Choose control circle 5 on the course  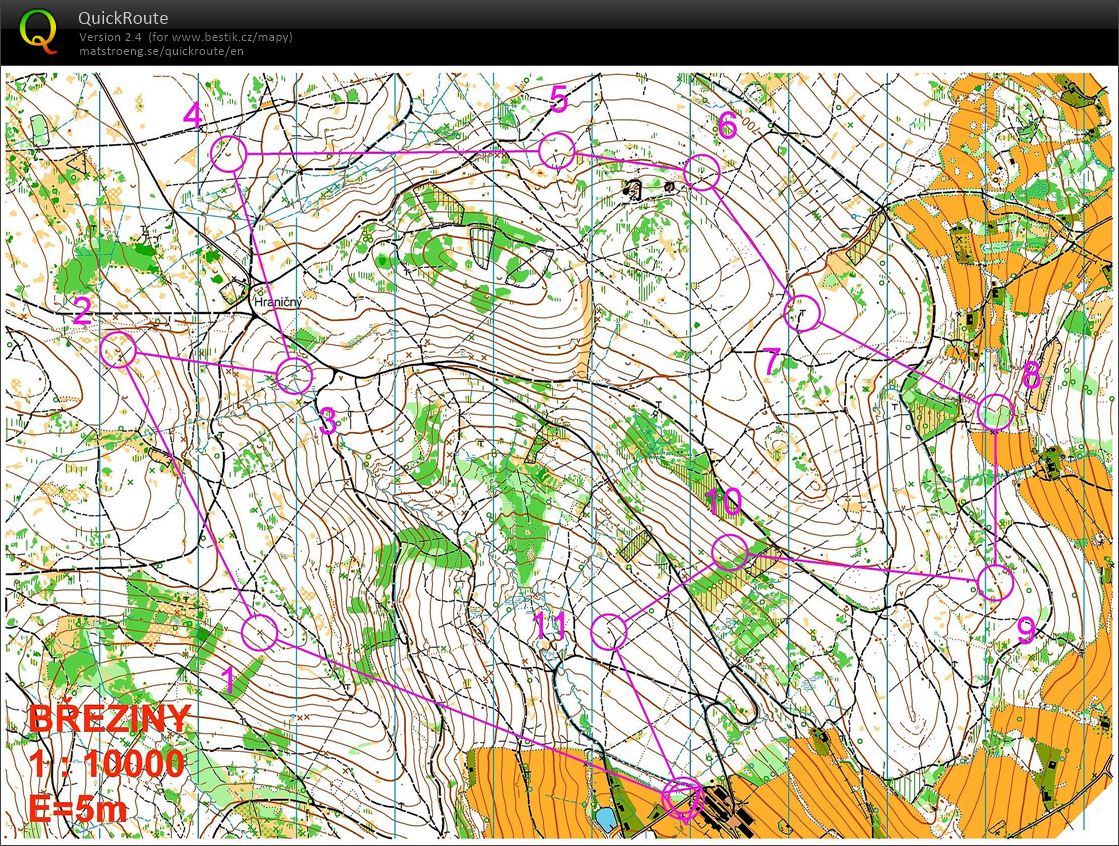[557, 151]
